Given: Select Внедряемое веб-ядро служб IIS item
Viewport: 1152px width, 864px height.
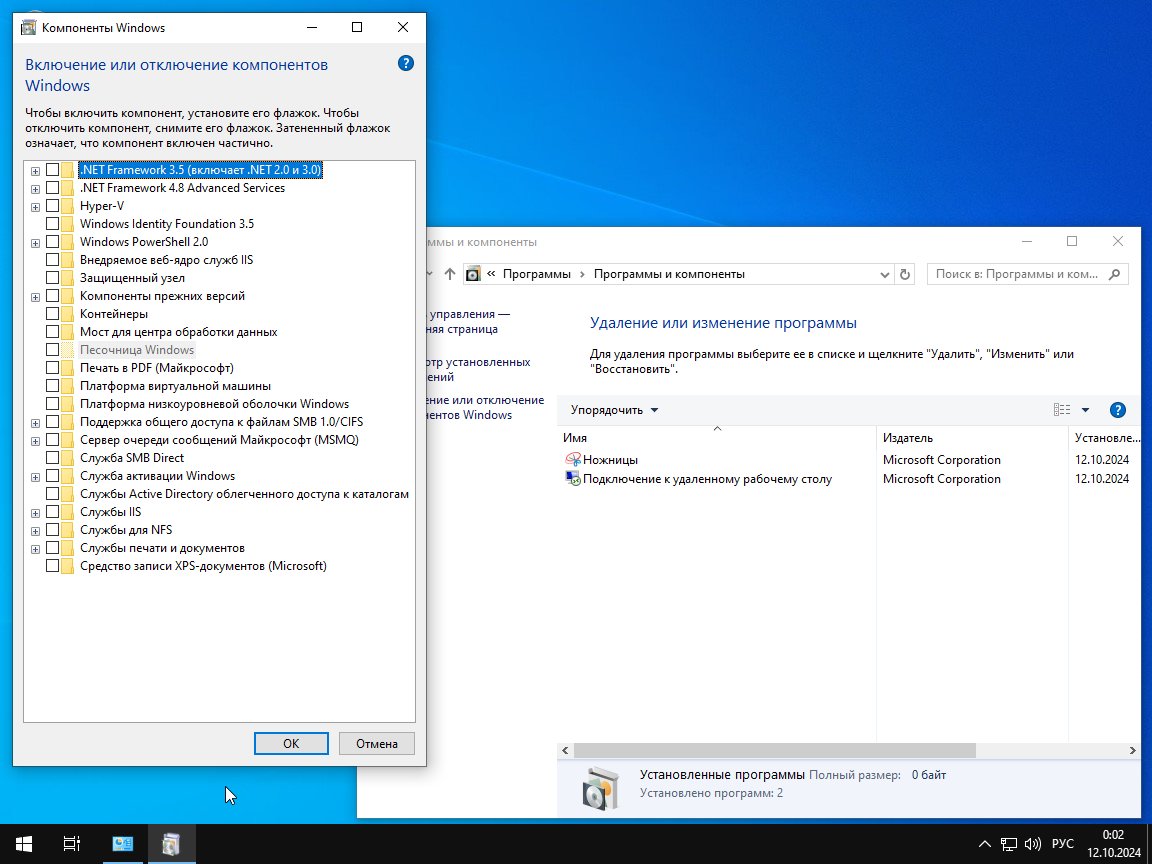Looking at the screenshot, I should [x=167, y=259].
